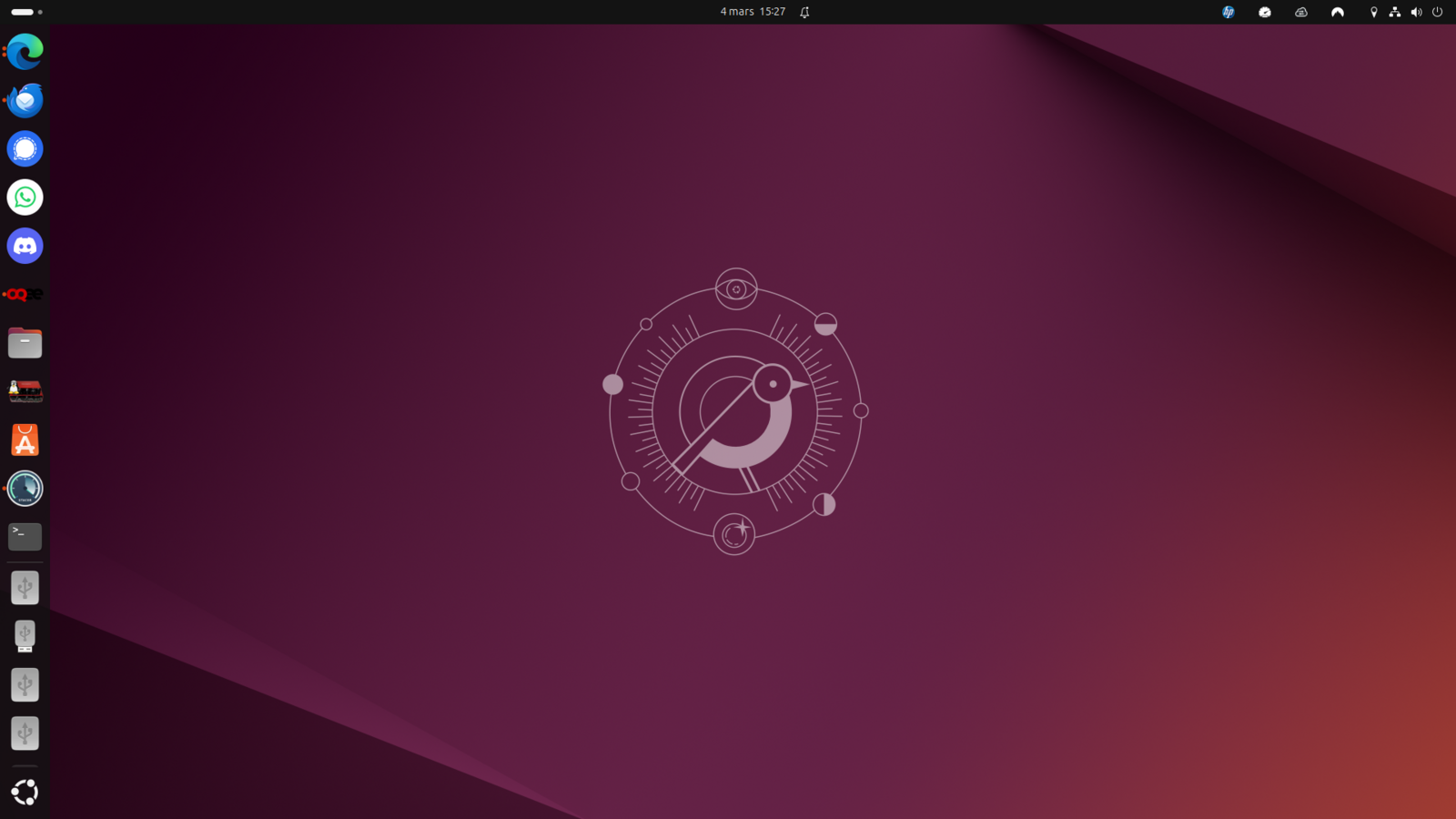Open Discord from the dock
Screen dimensions: 1456x819
(x=25, y=246)
